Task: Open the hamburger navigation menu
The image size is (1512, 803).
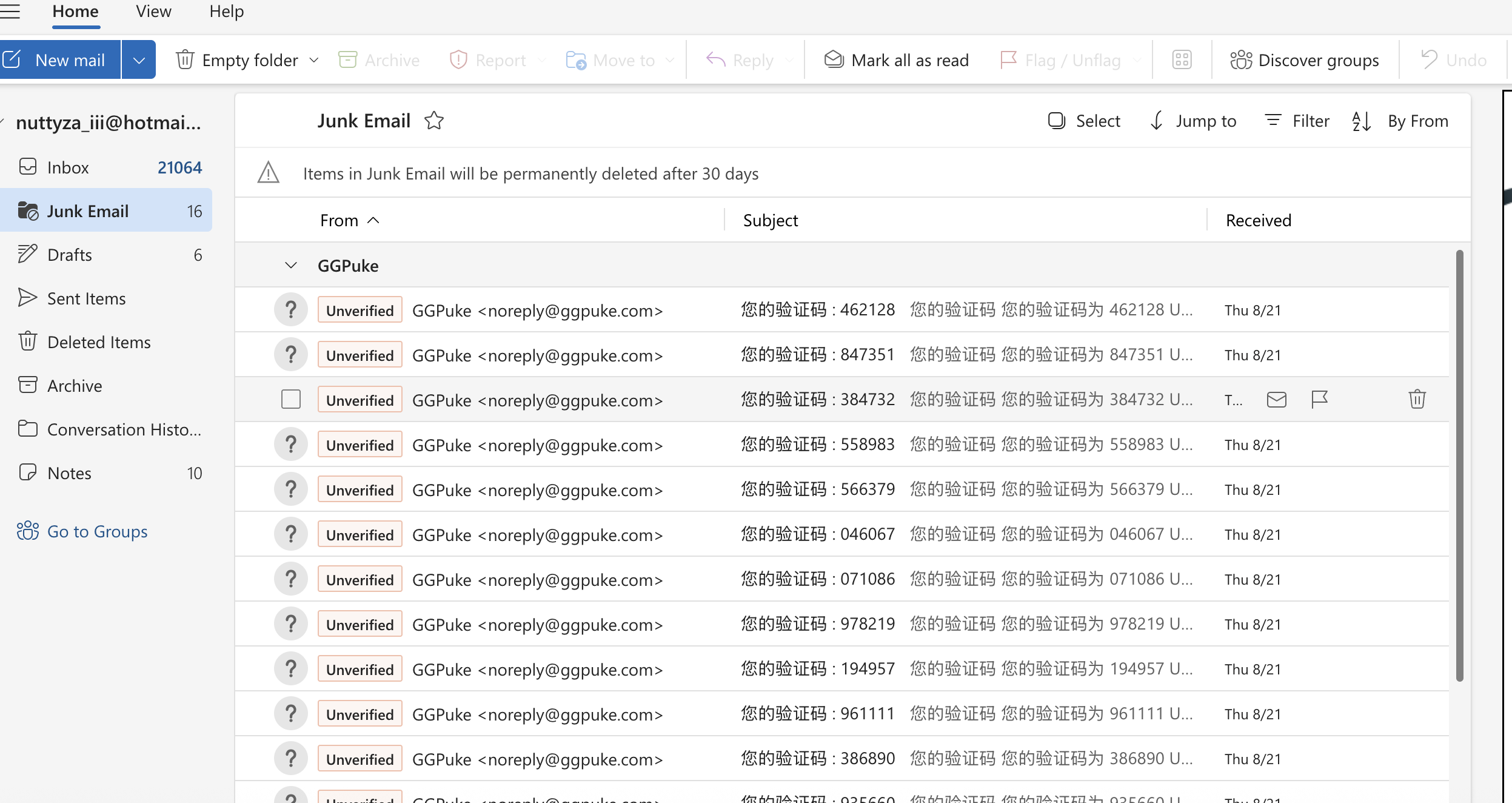Action: [10, 11]
